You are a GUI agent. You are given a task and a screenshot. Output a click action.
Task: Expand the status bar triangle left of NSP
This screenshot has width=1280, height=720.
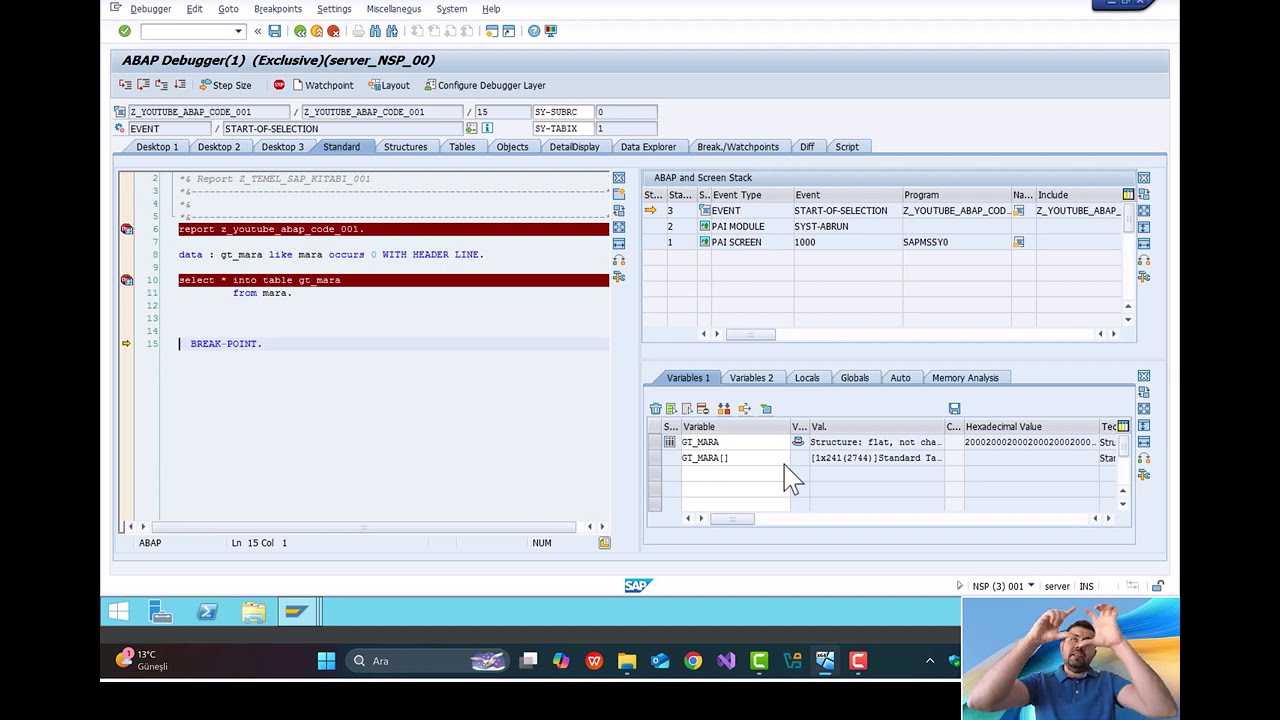[x=959, y=586]
